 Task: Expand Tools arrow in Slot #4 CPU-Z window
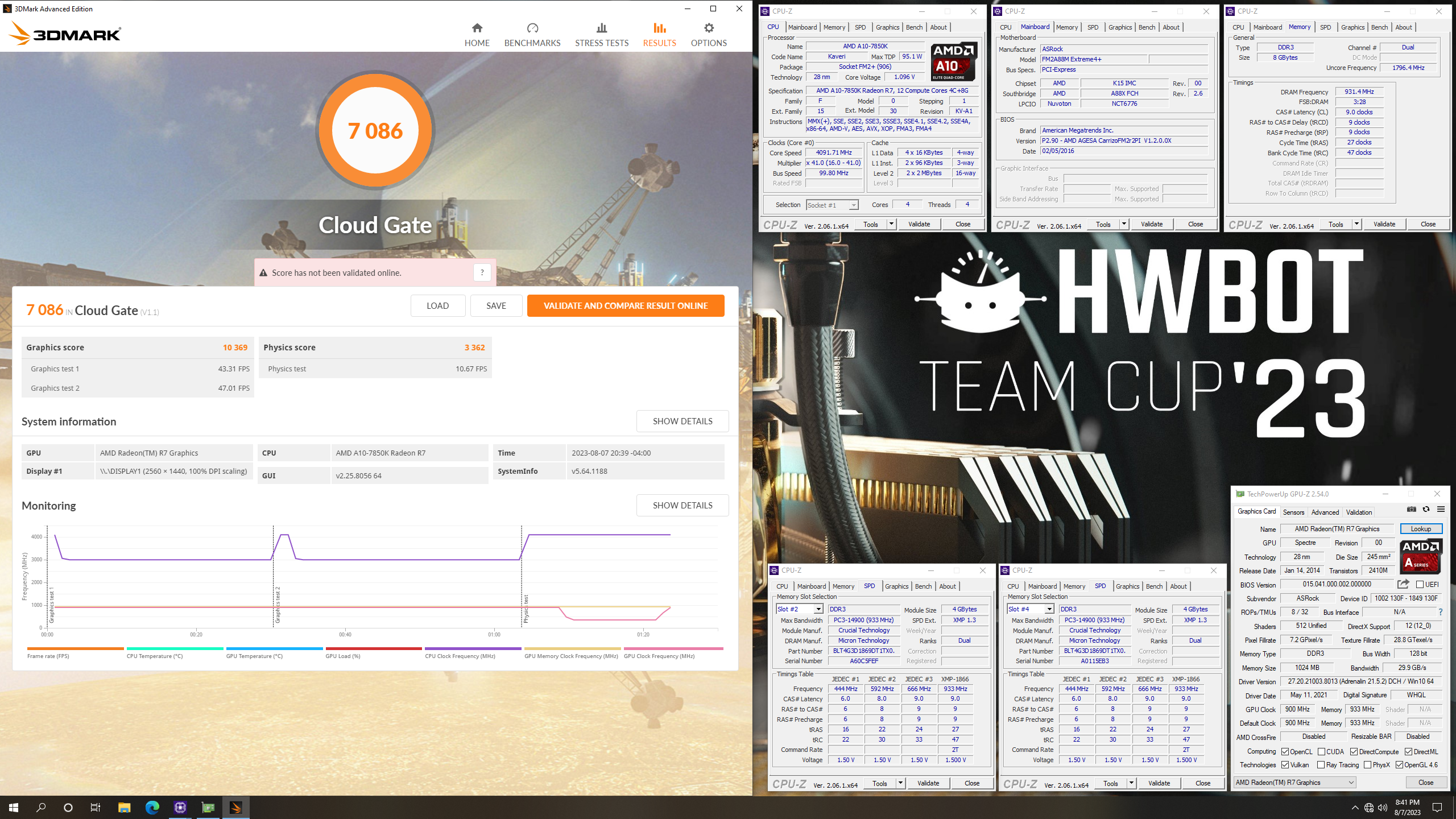[1131, 783]
